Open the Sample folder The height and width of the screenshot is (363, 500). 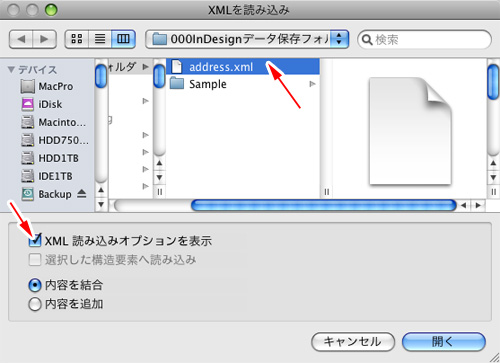pos(243,84)
